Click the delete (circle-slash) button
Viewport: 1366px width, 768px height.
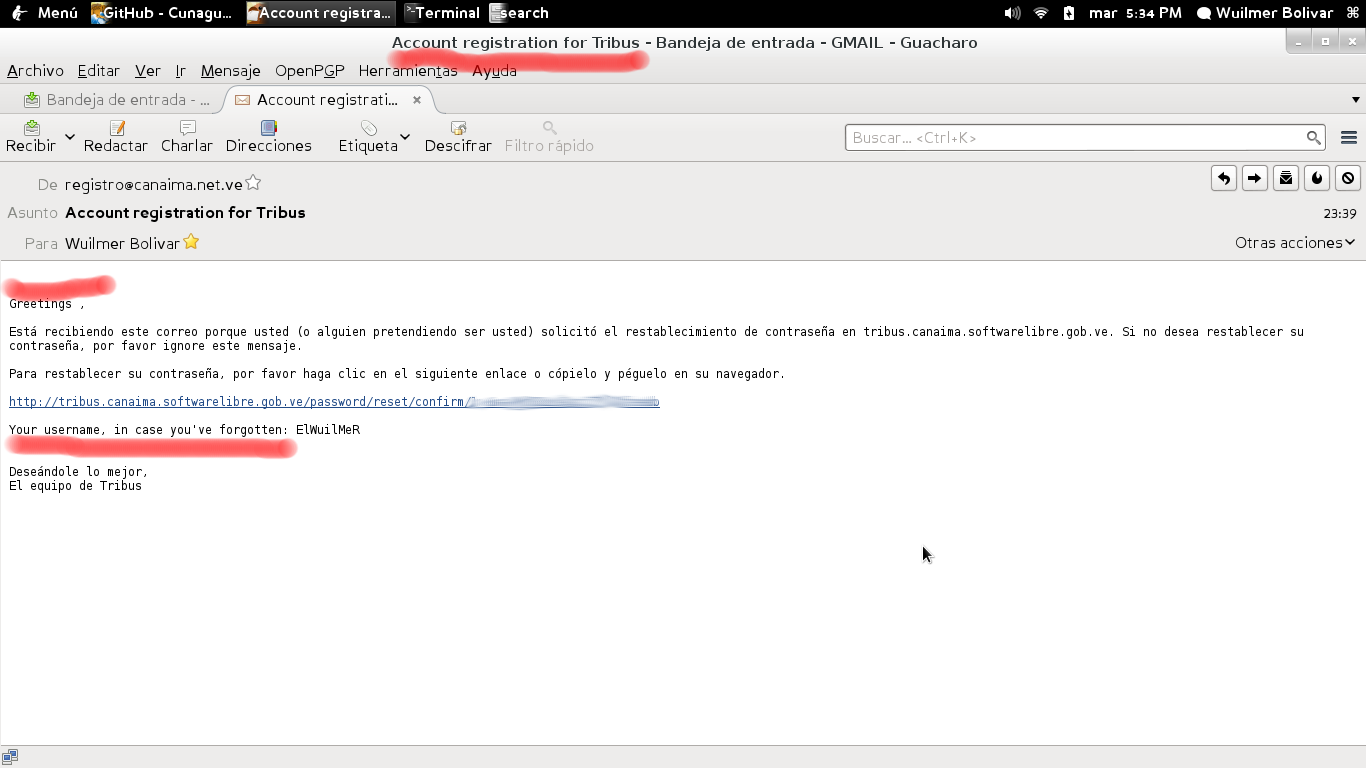click(1348, 178)
